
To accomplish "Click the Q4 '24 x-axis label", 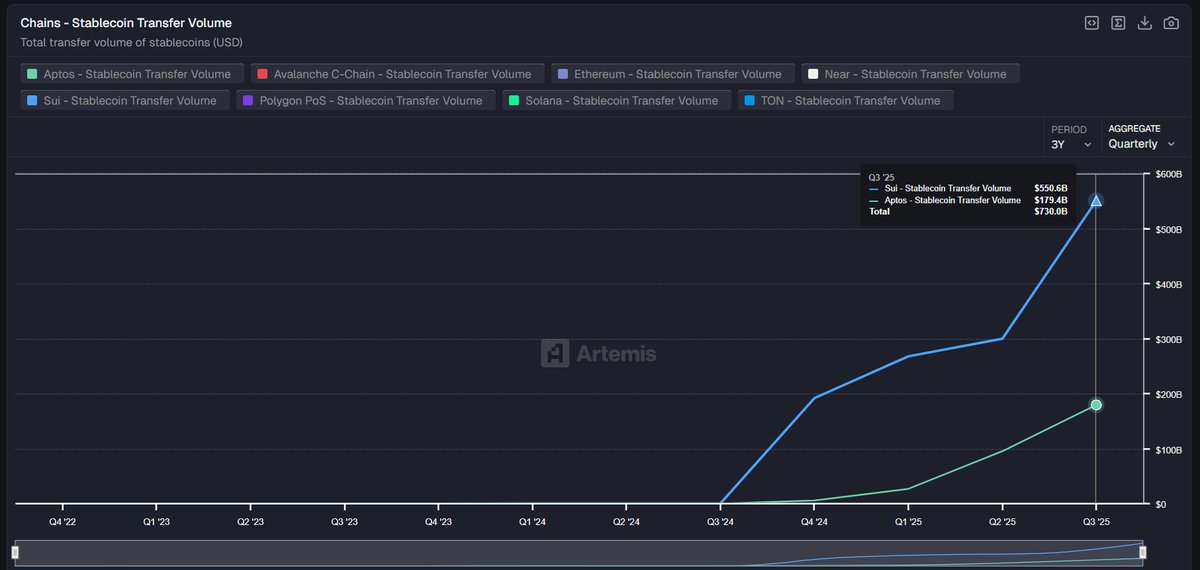I will tap(814, 522).
